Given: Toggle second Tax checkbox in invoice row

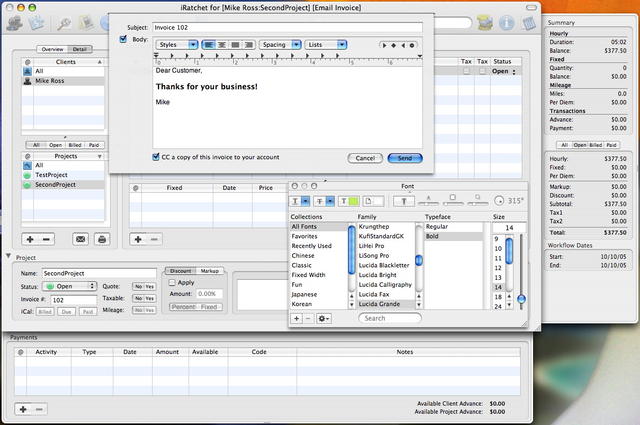Looking at the screenshot, I should coord(482,71).
